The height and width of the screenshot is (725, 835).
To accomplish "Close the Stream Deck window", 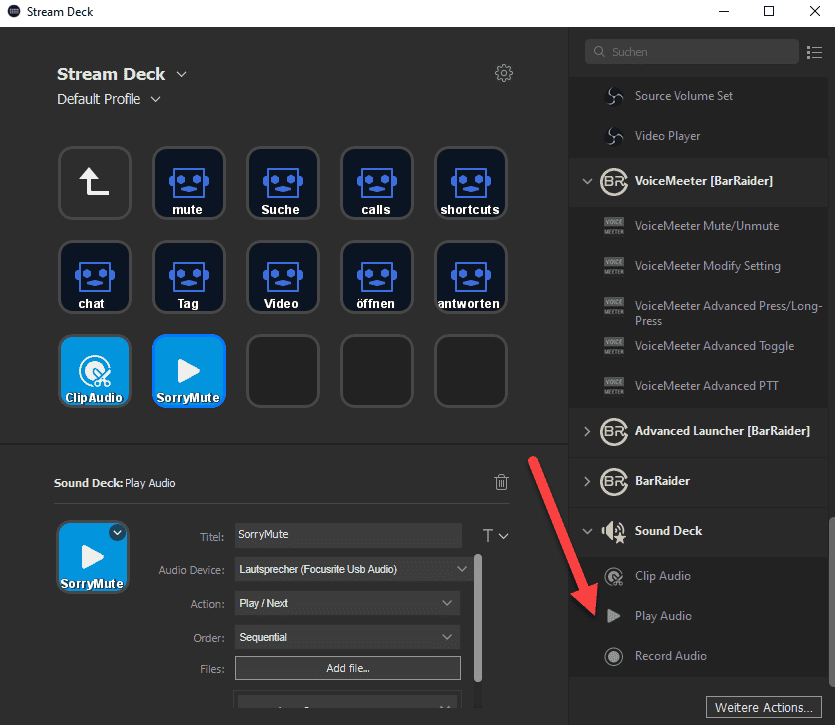I will tap(815, 12).
